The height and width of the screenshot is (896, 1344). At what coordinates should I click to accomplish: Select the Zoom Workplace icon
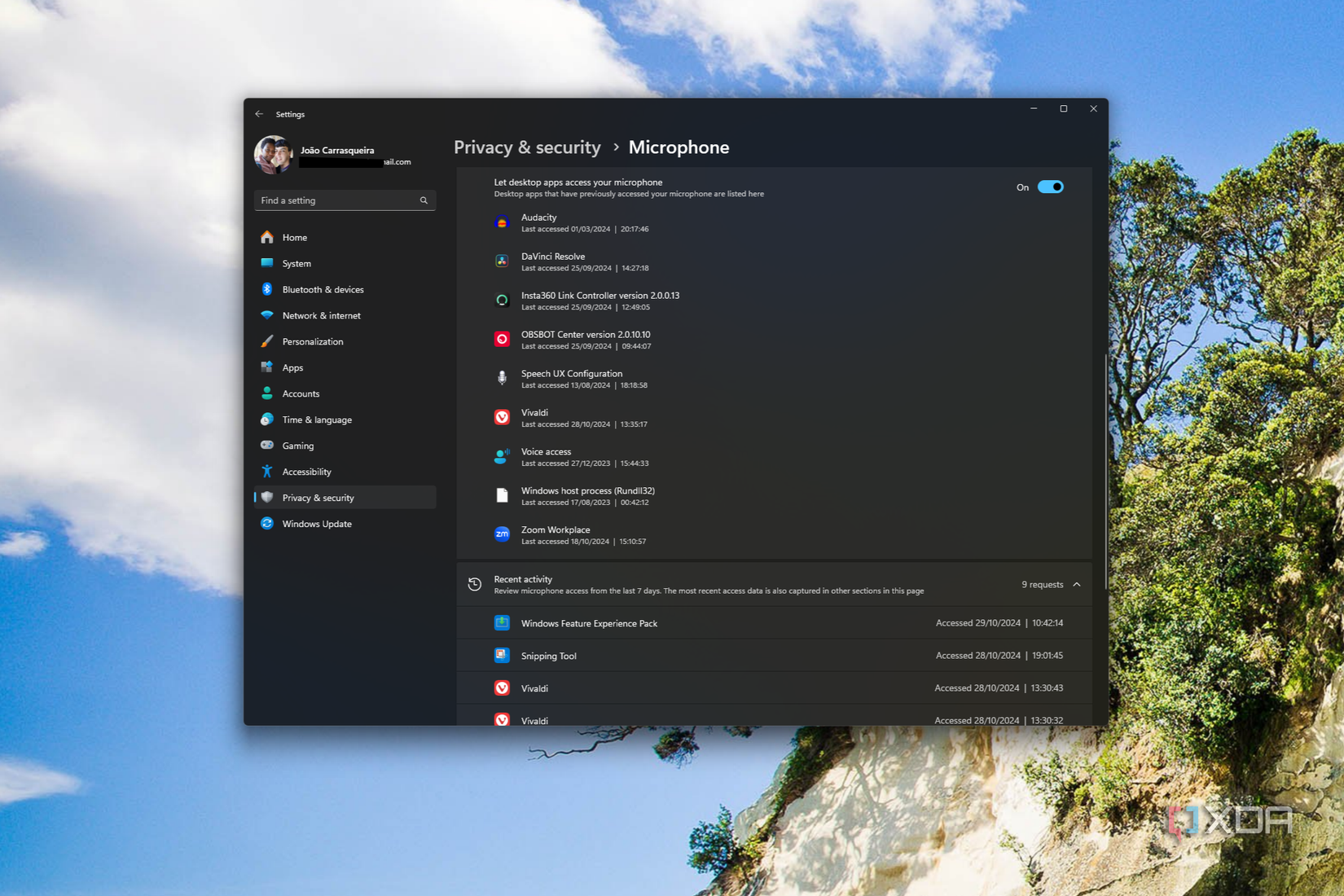(x=502, y=534)
